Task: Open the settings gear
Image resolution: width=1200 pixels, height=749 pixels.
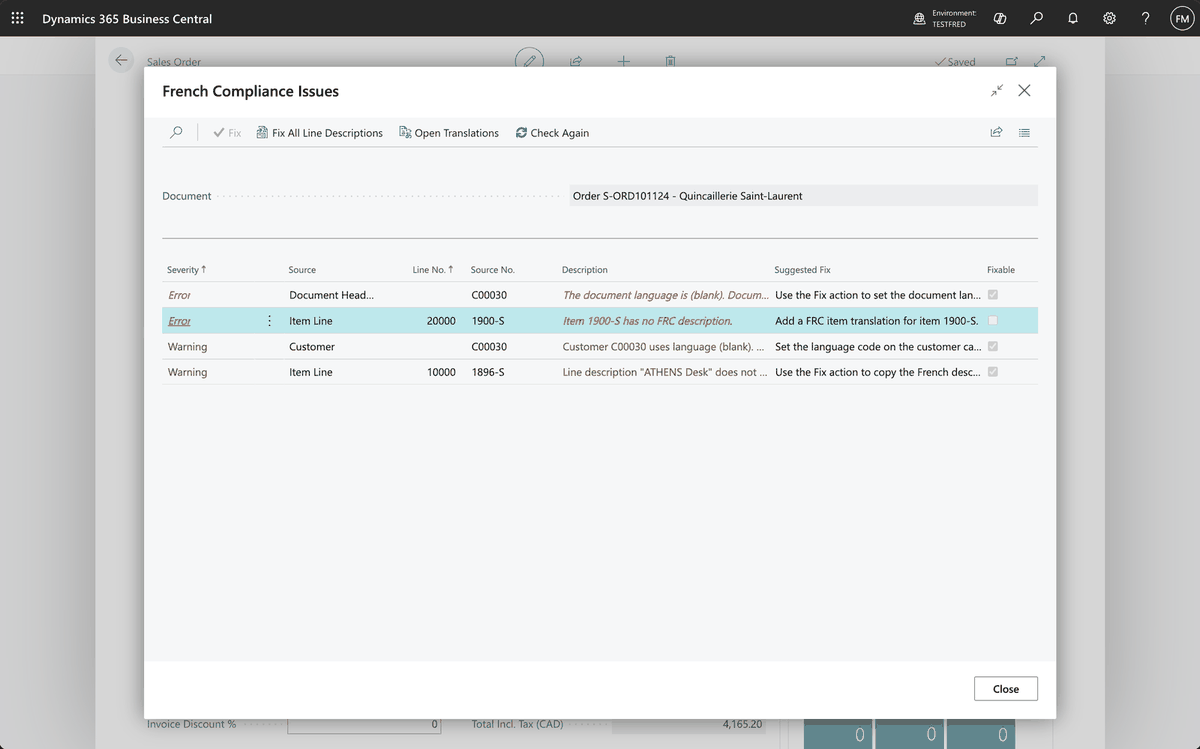Action: click(x=1109, y=19)
